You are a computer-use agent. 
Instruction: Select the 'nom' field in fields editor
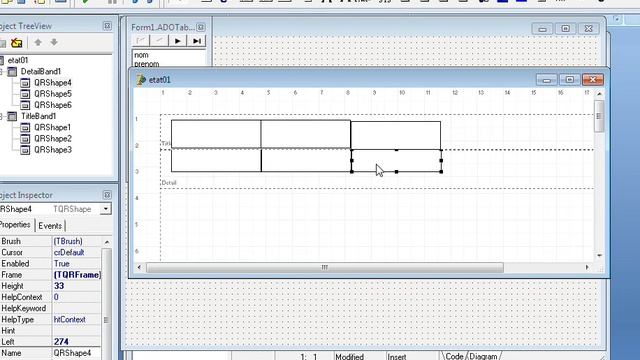(x=141, y=55)
